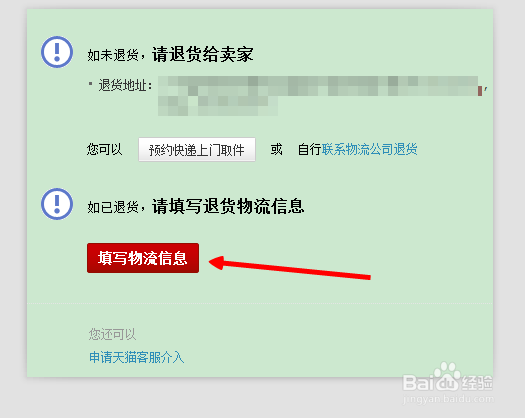Screen dimensions: 525x418
Task: Click the 或 text between options
Action: tap(277, 149)
